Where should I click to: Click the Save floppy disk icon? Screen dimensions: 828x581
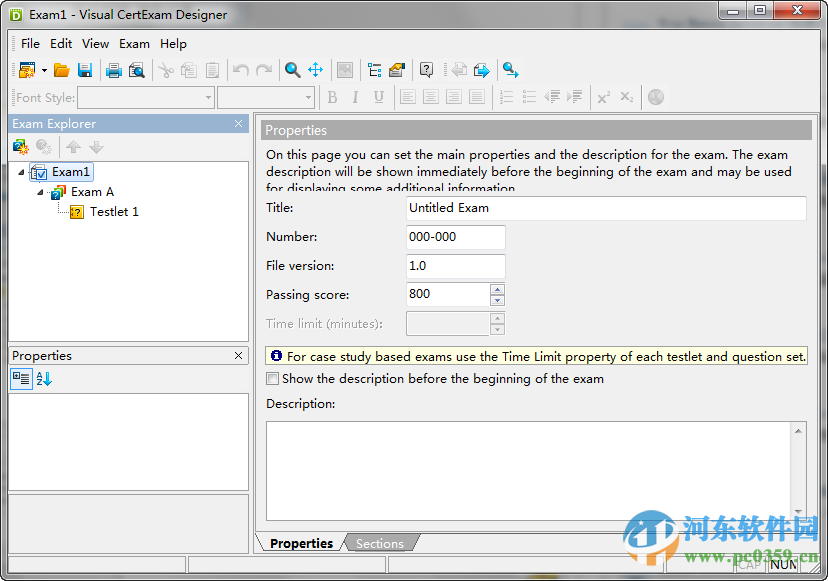click(85, 70)
